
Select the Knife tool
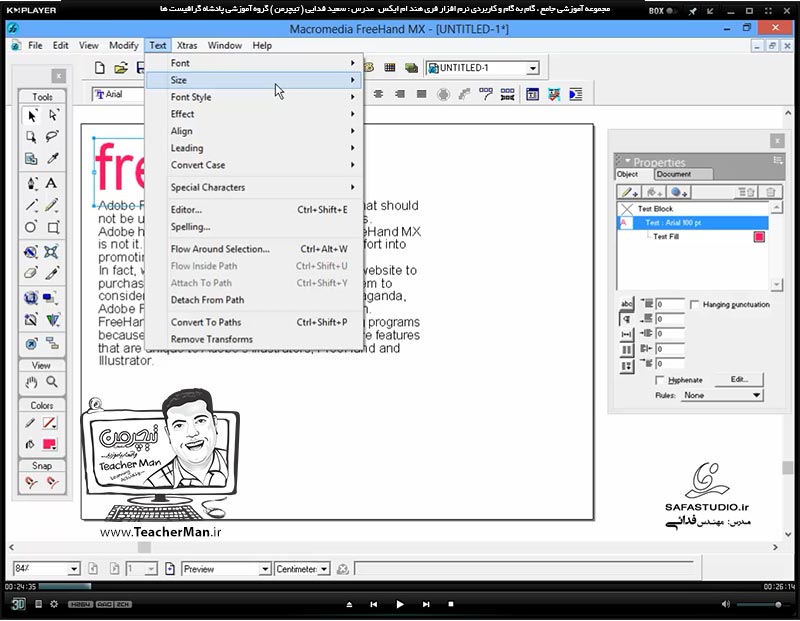point(52,273)
